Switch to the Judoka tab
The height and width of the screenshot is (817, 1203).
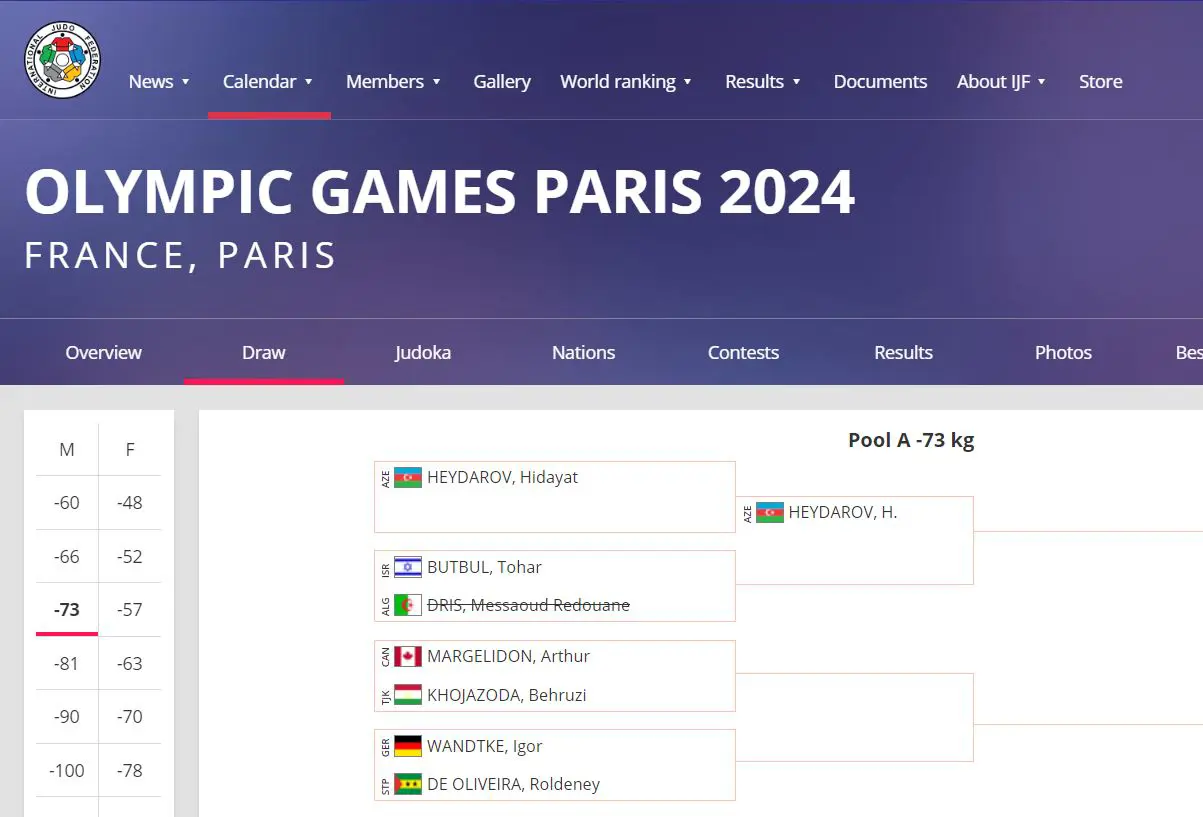click(423, 352)
